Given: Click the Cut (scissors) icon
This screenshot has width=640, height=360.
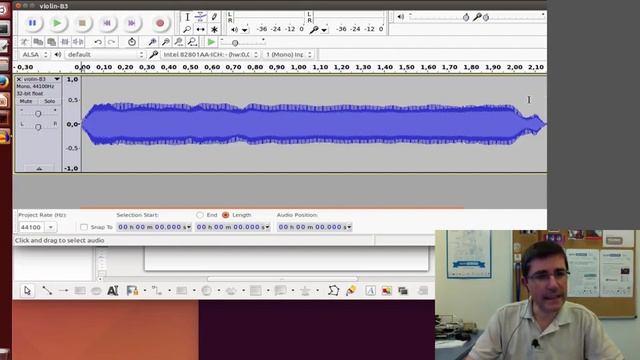Looking at the screenshot, I should pyautogui.click(x=25, y=42).
